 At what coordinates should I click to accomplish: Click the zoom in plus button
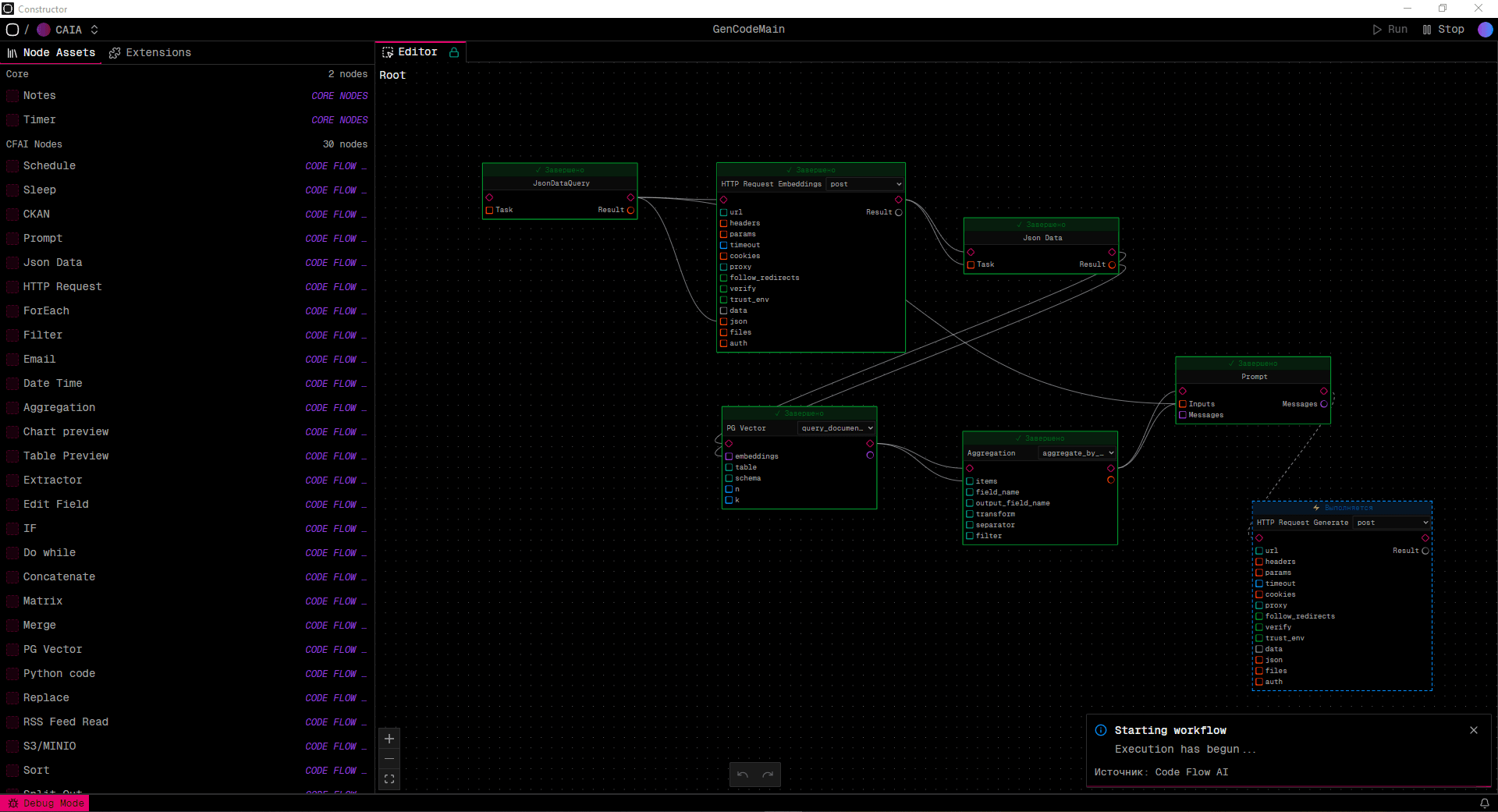389,739
